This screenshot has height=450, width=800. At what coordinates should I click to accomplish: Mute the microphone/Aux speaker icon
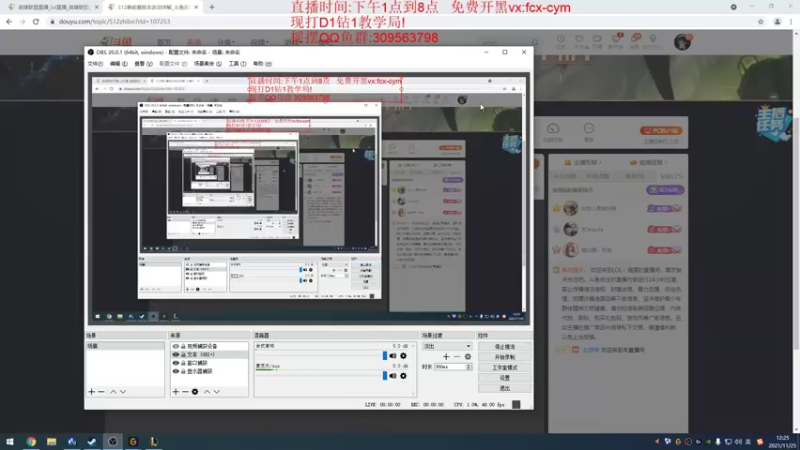(x=393, y=376)
